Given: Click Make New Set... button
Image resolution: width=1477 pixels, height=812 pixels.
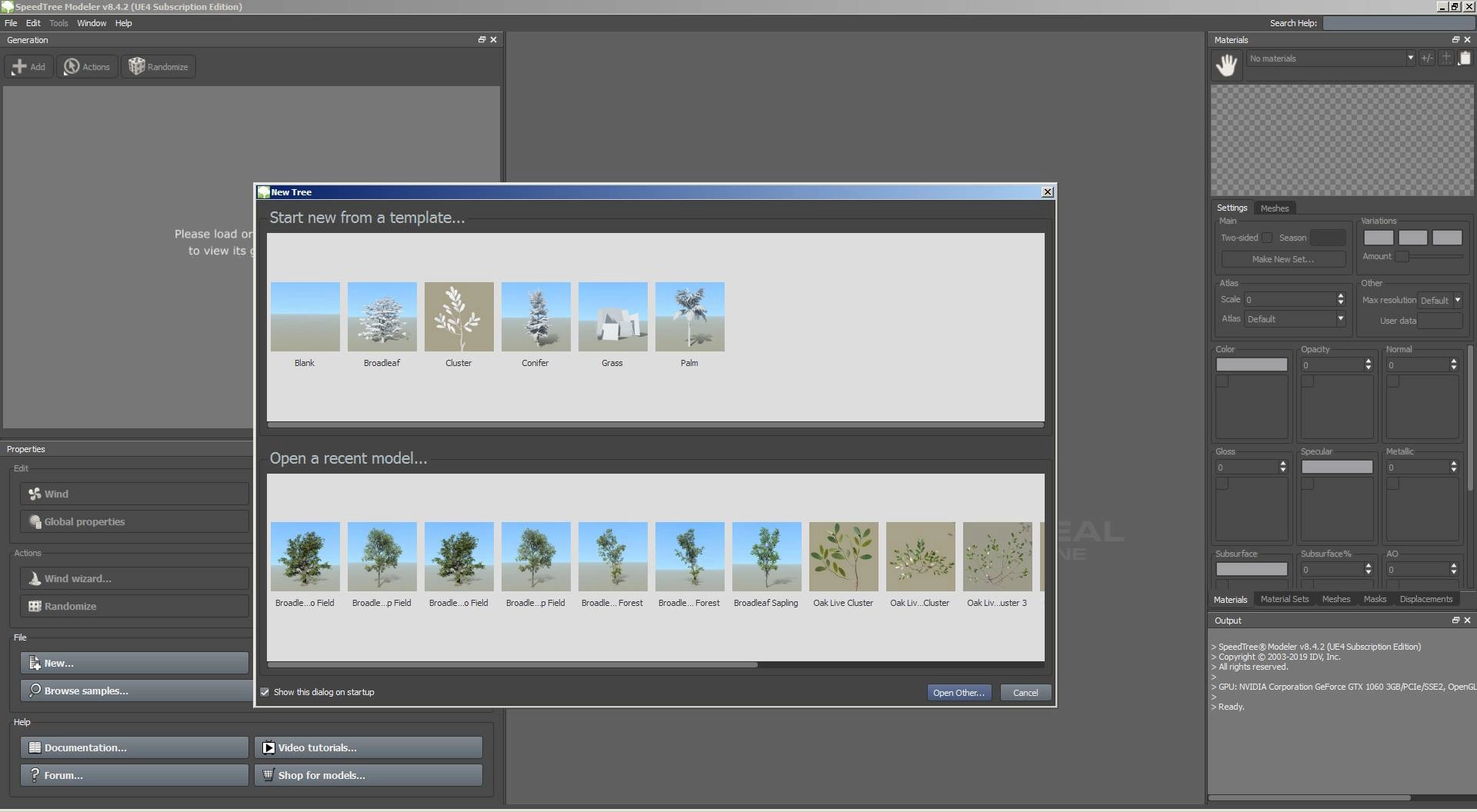Looking at the screenshot, I should click(x=1282, y=259).
